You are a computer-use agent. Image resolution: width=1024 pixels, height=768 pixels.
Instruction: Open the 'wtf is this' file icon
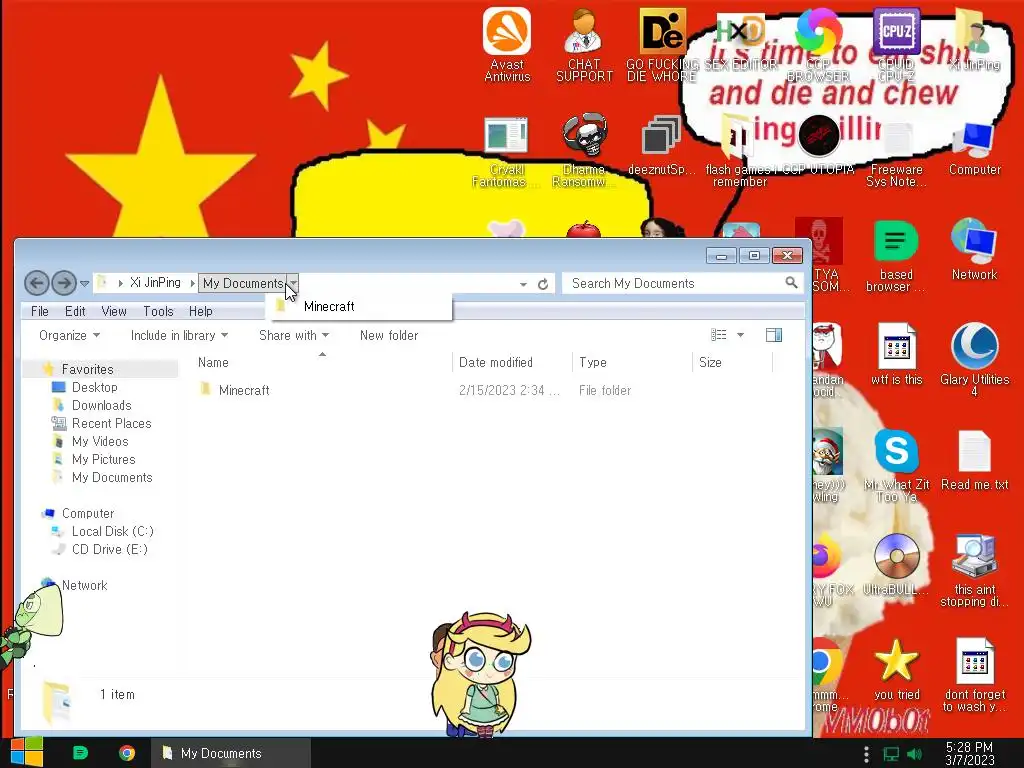tap(896, 354)
